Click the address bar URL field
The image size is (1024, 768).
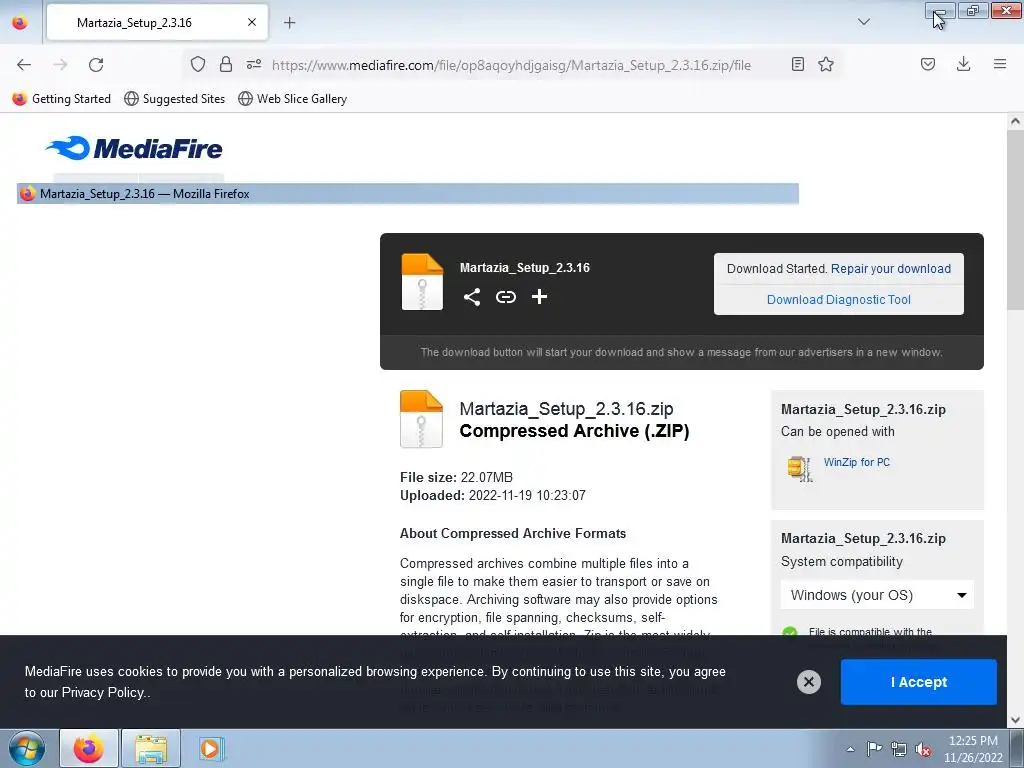(511, 65)
